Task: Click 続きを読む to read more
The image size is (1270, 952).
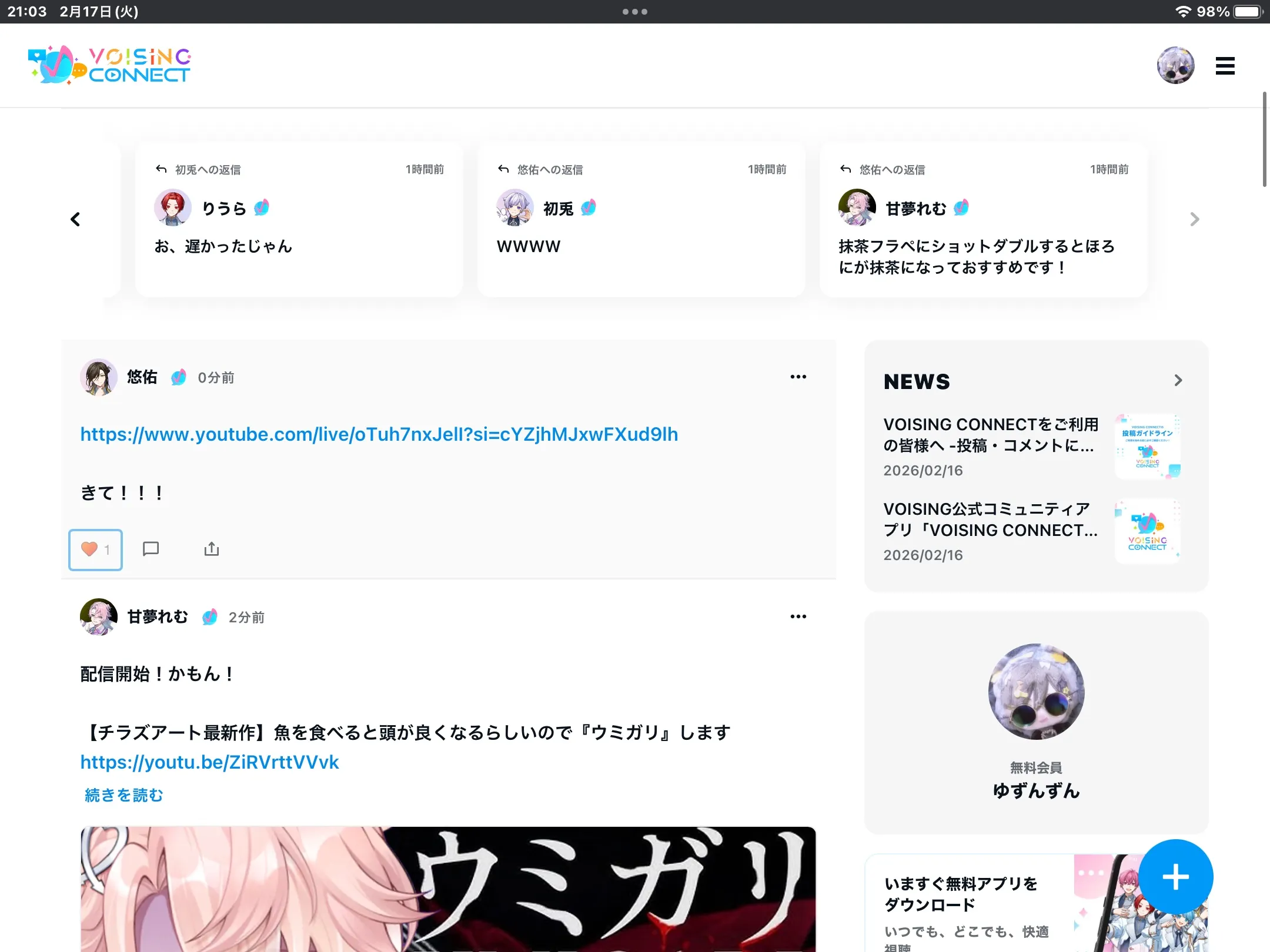Action: point(123,795)
